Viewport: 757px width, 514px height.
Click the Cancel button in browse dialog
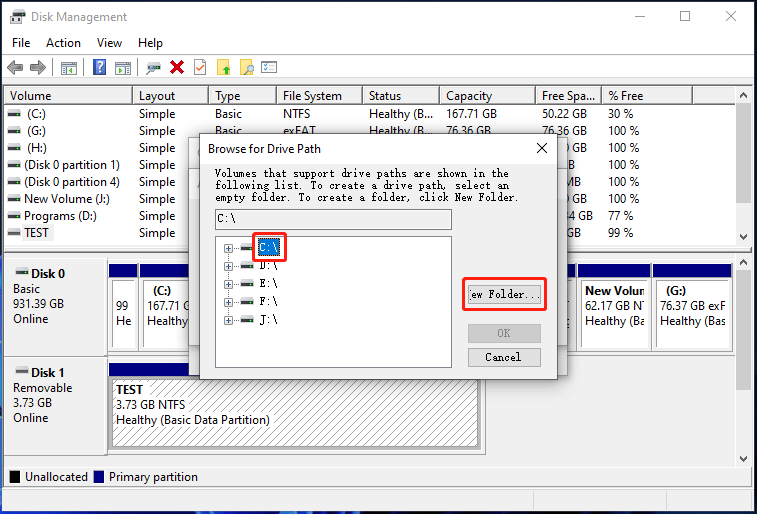coord(504,357)
